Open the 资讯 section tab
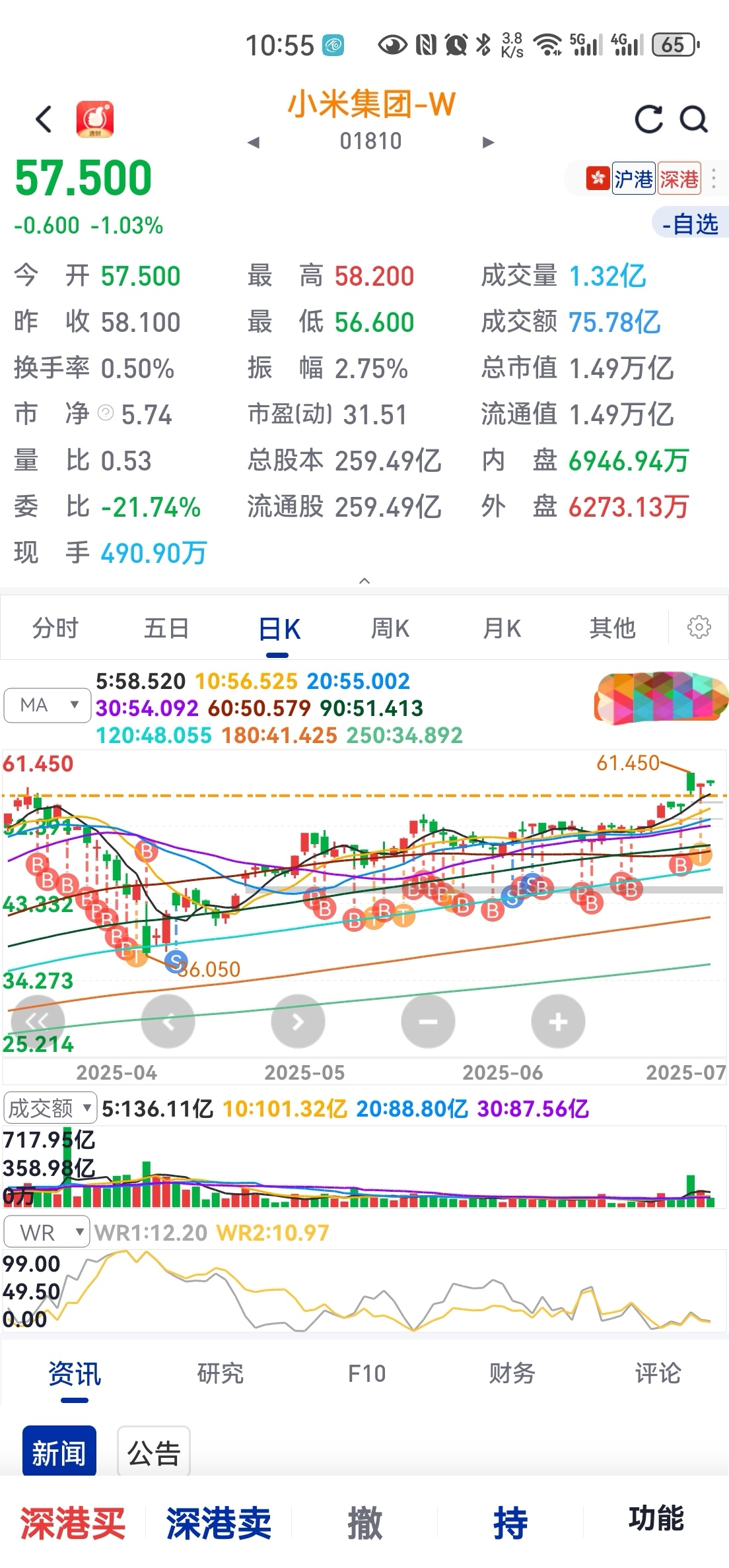Image resolution: width=729 pixels, height=1568 pixels. (x=75, y=1374)
